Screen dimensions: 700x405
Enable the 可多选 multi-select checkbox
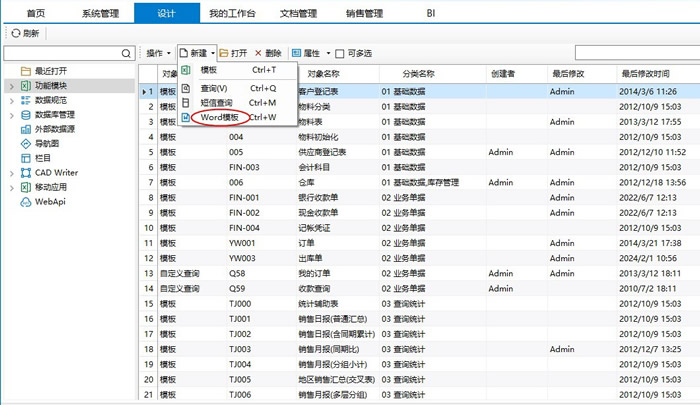coord(340,53)
